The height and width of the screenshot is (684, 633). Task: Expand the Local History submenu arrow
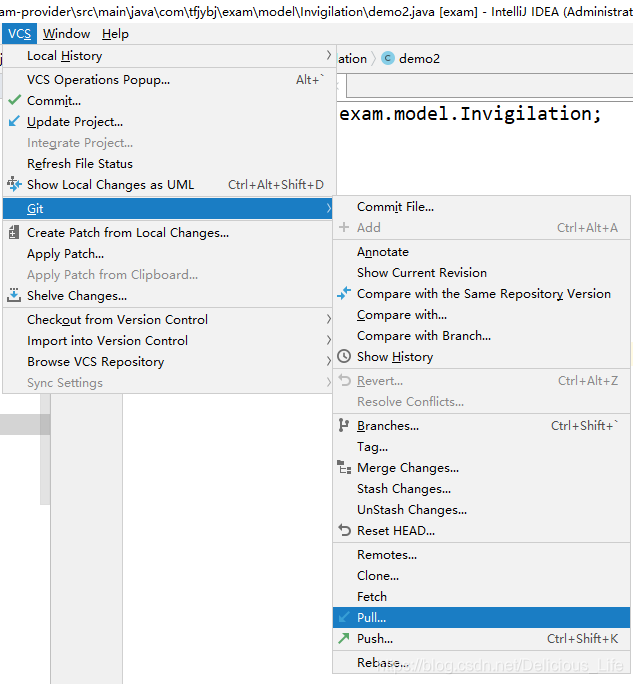328,55
